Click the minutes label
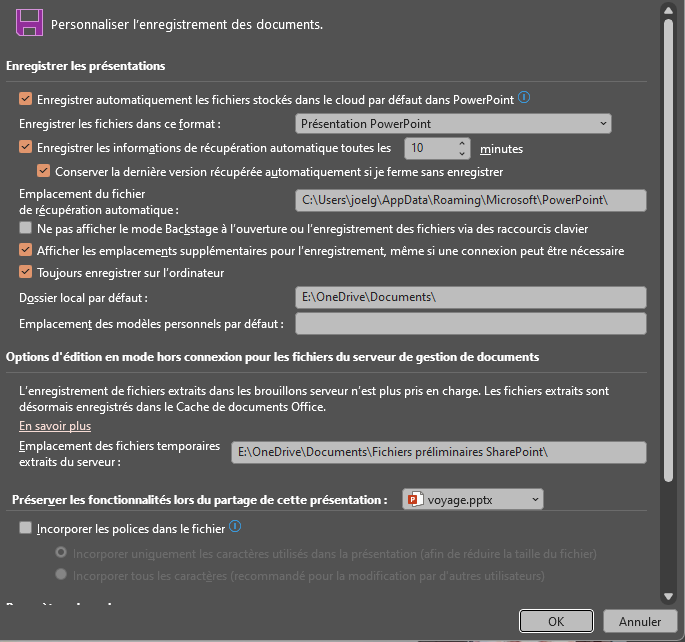 tap(502, 149)
